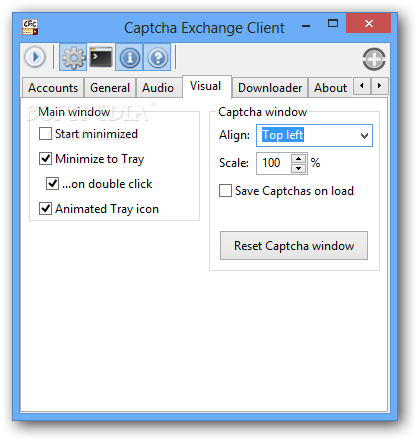The image size is (418, 441).
Task: Click the gray plus circle icon
Action: (x=374, y=59)
